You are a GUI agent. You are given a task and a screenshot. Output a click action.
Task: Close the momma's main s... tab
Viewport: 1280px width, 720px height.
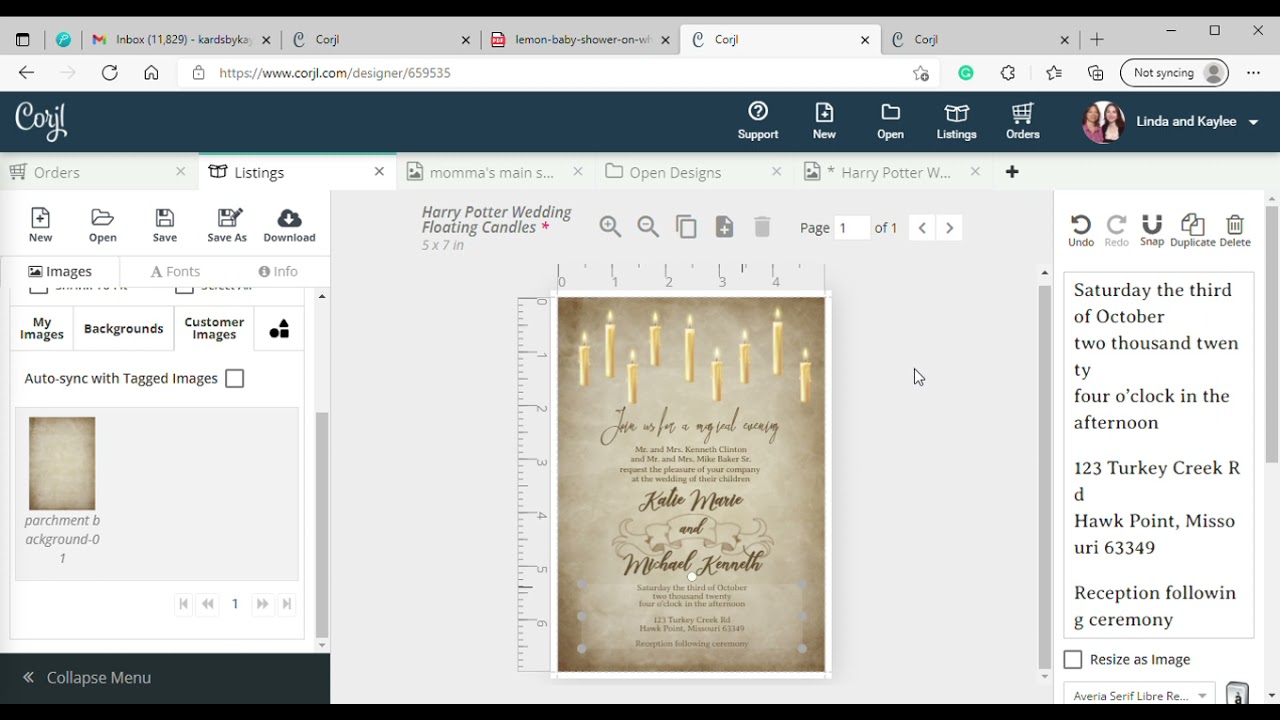(x=578, y=172)
